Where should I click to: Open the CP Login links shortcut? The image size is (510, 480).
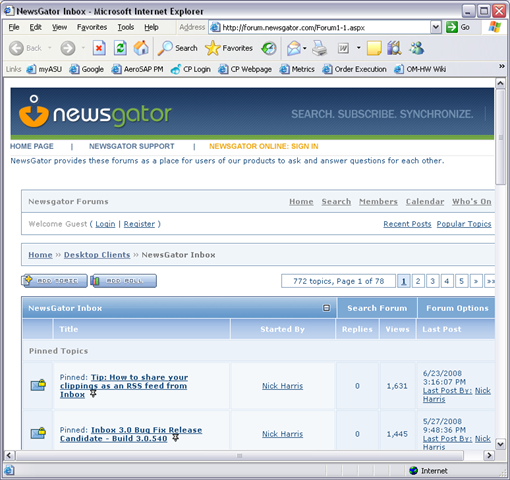point(191,69)
